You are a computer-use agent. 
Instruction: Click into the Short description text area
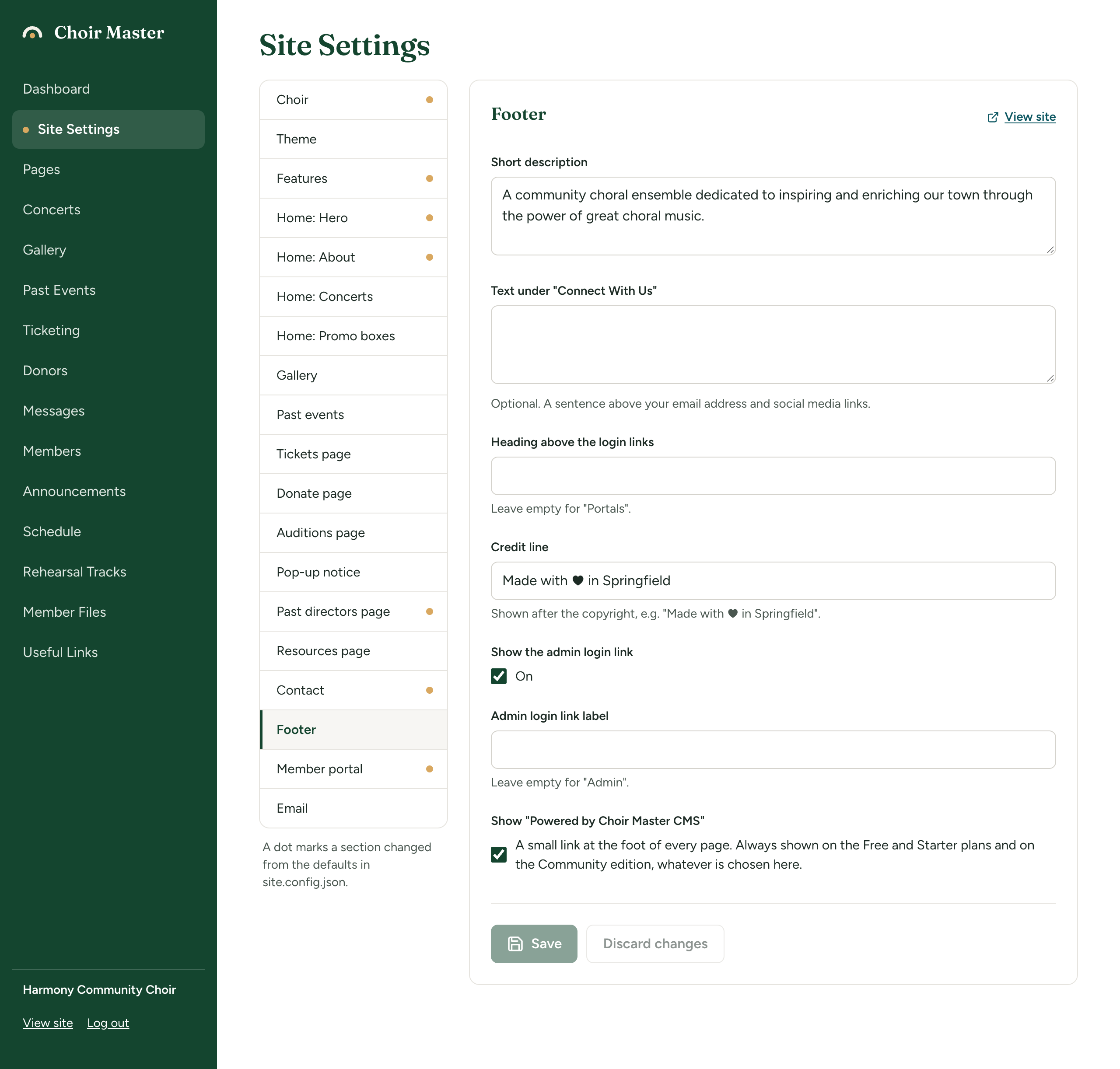pos(773,216)
